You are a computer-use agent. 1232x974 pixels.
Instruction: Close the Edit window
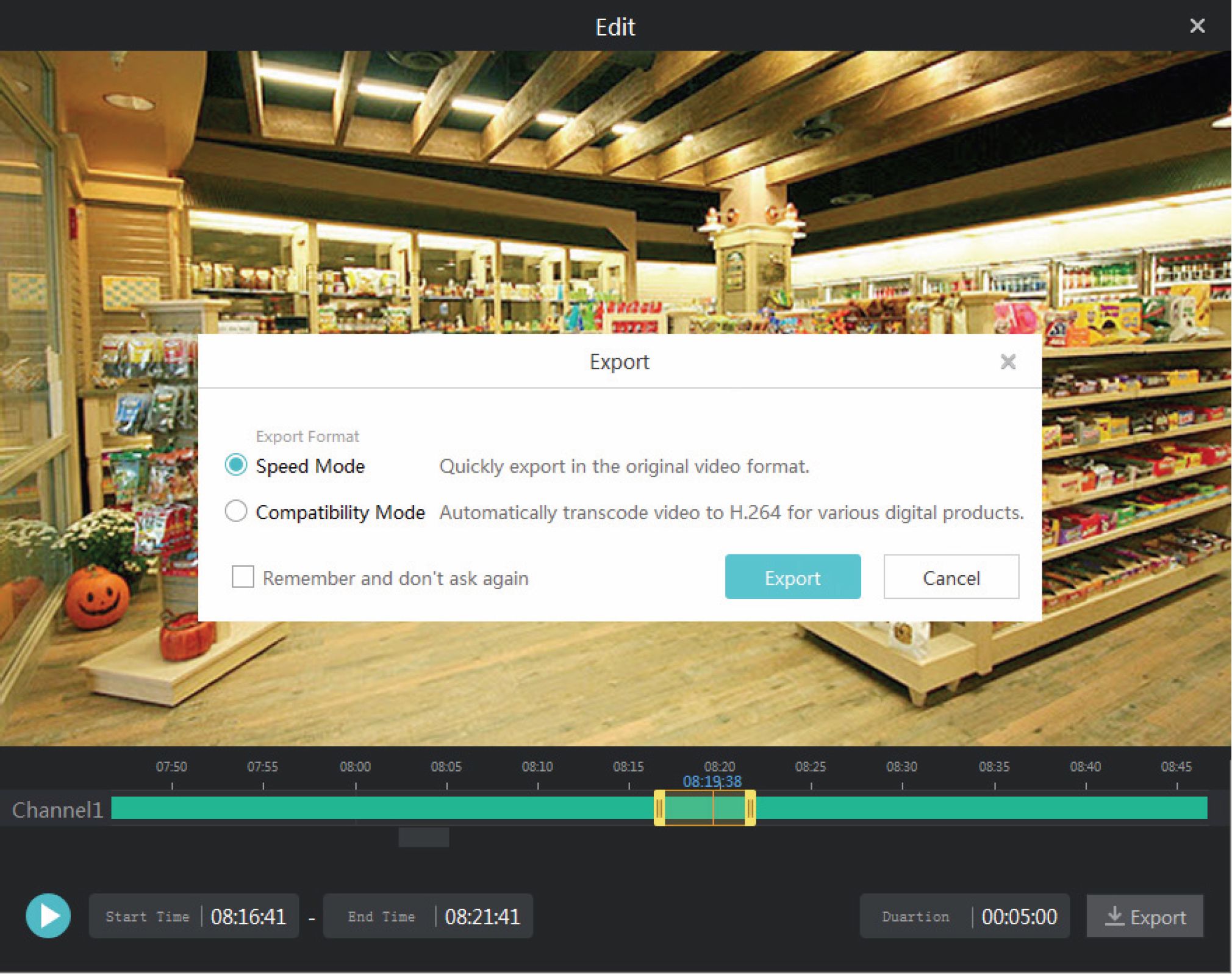pos(1197,26)
